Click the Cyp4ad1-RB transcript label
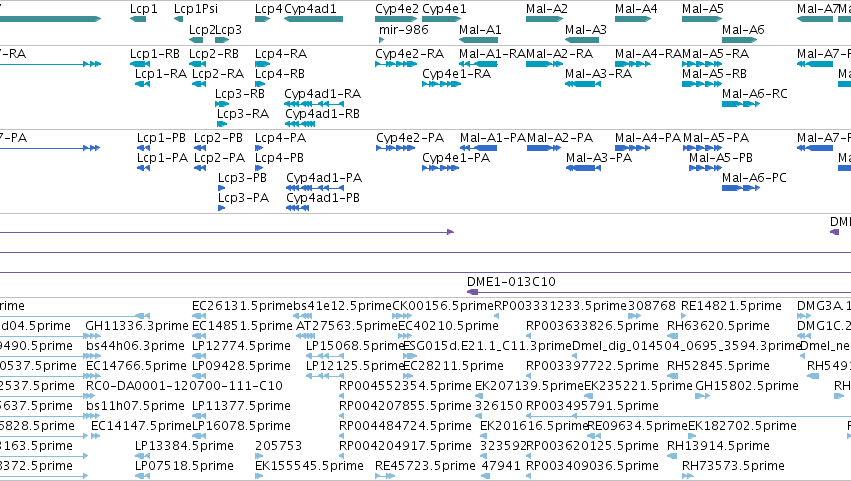Screen dimensions: 851x481 coord(322,113)
